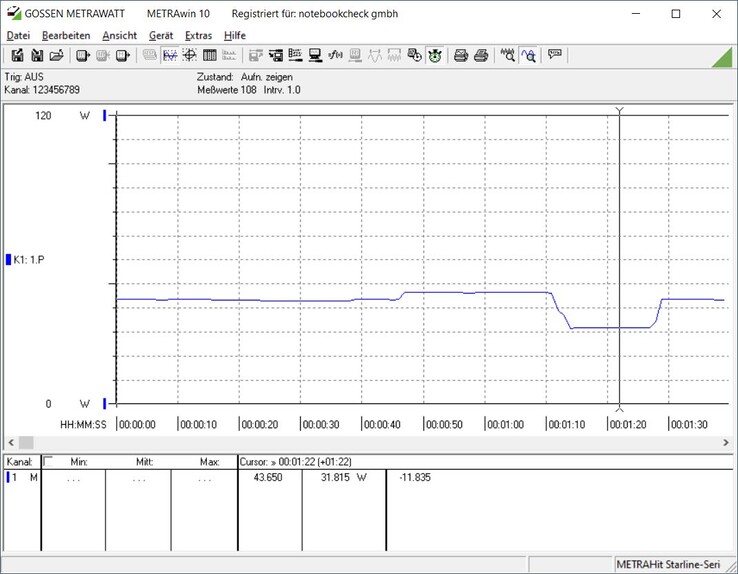This screenshot has height=574, width=738.
Task: Click the GOSSEN METRAWATT title bar icon
Action: click(14, 14)
